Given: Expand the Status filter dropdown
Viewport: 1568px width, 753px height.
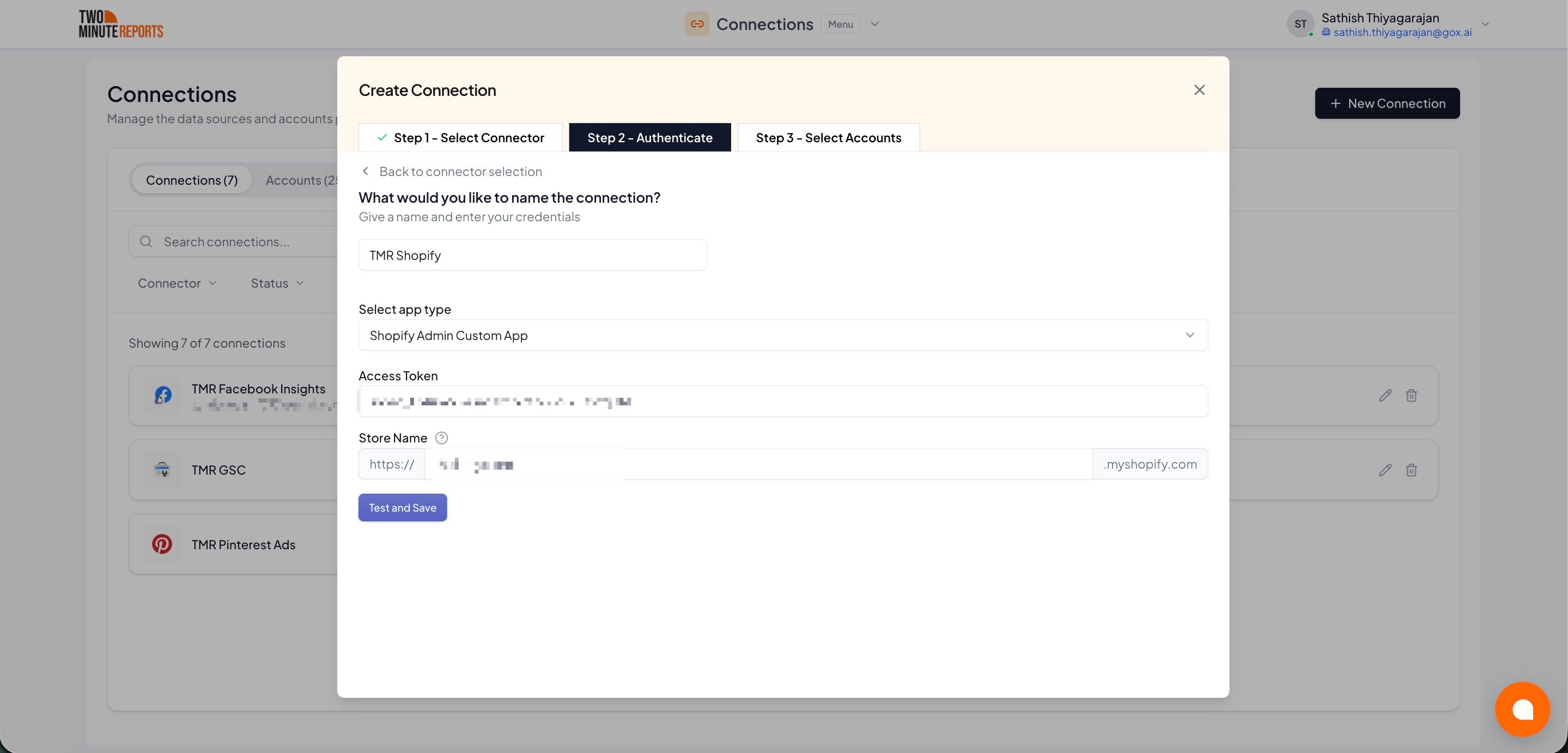Looking at the screenshot, I should 277,283.
